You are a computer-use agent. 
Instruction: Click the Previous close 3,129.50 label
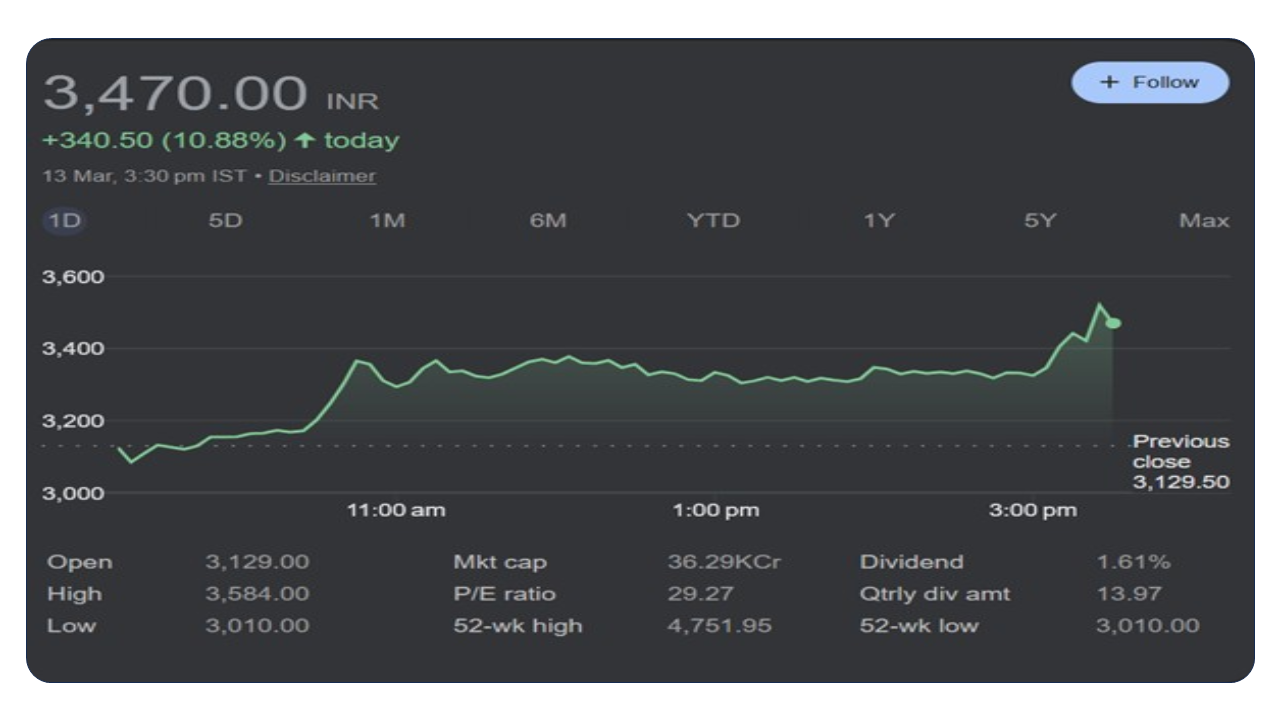click(x=1180, y=462)
